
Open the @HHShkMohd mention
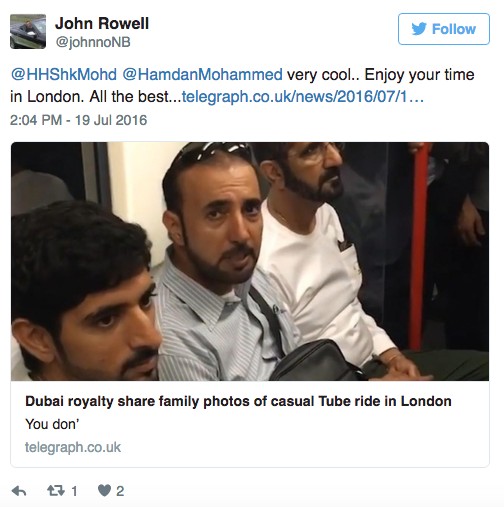tap(64, 74)
